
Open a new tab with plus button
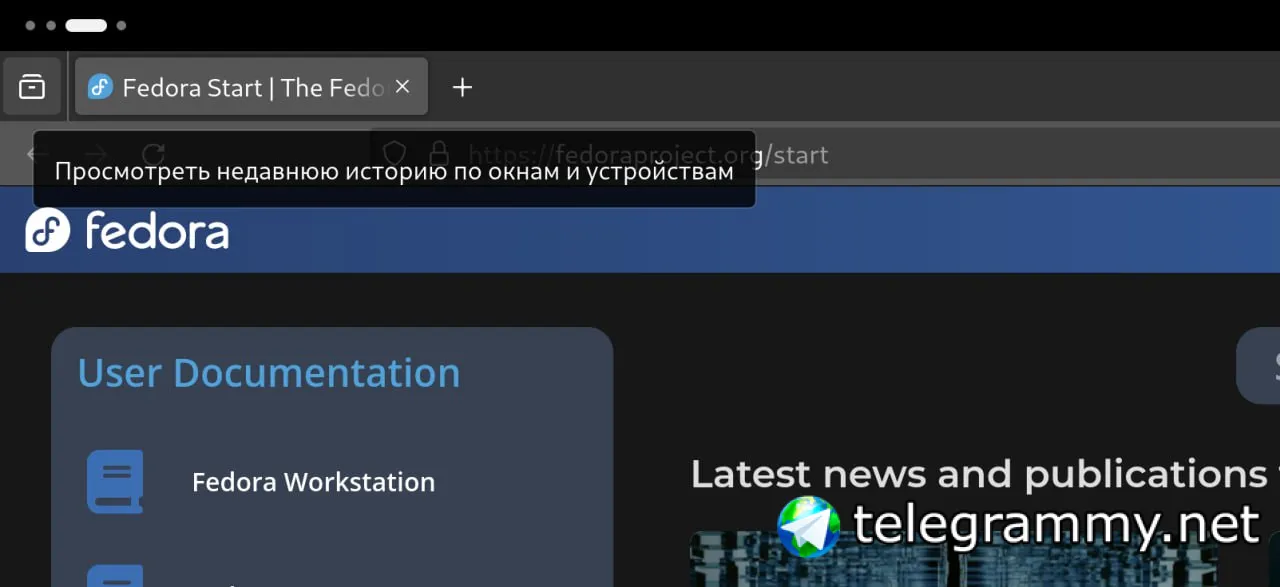(x=462, y=87)
